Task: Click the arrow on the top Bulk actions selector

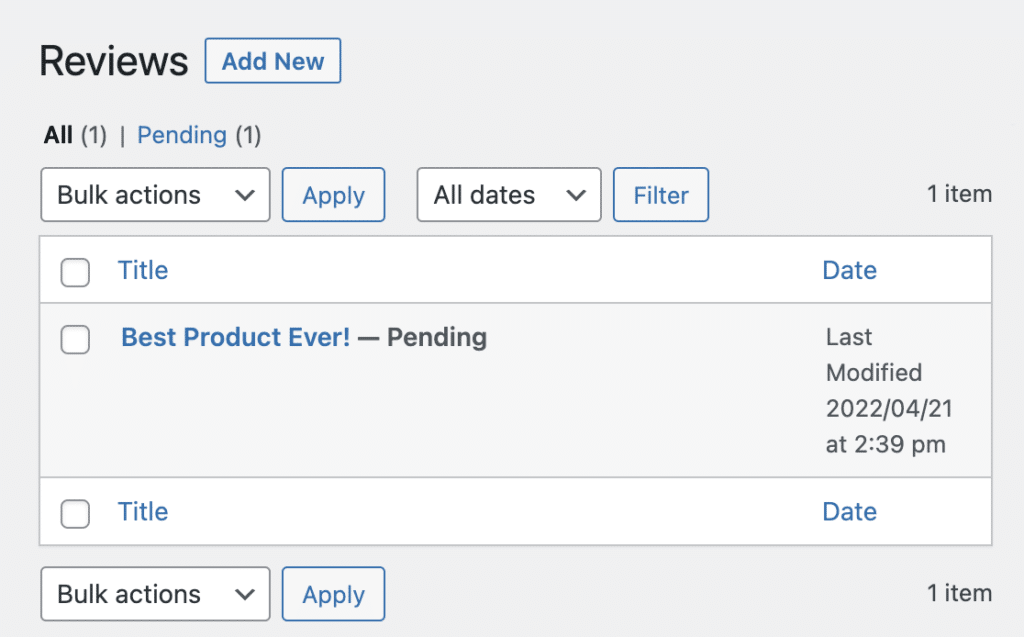Action: pos(246,194)
